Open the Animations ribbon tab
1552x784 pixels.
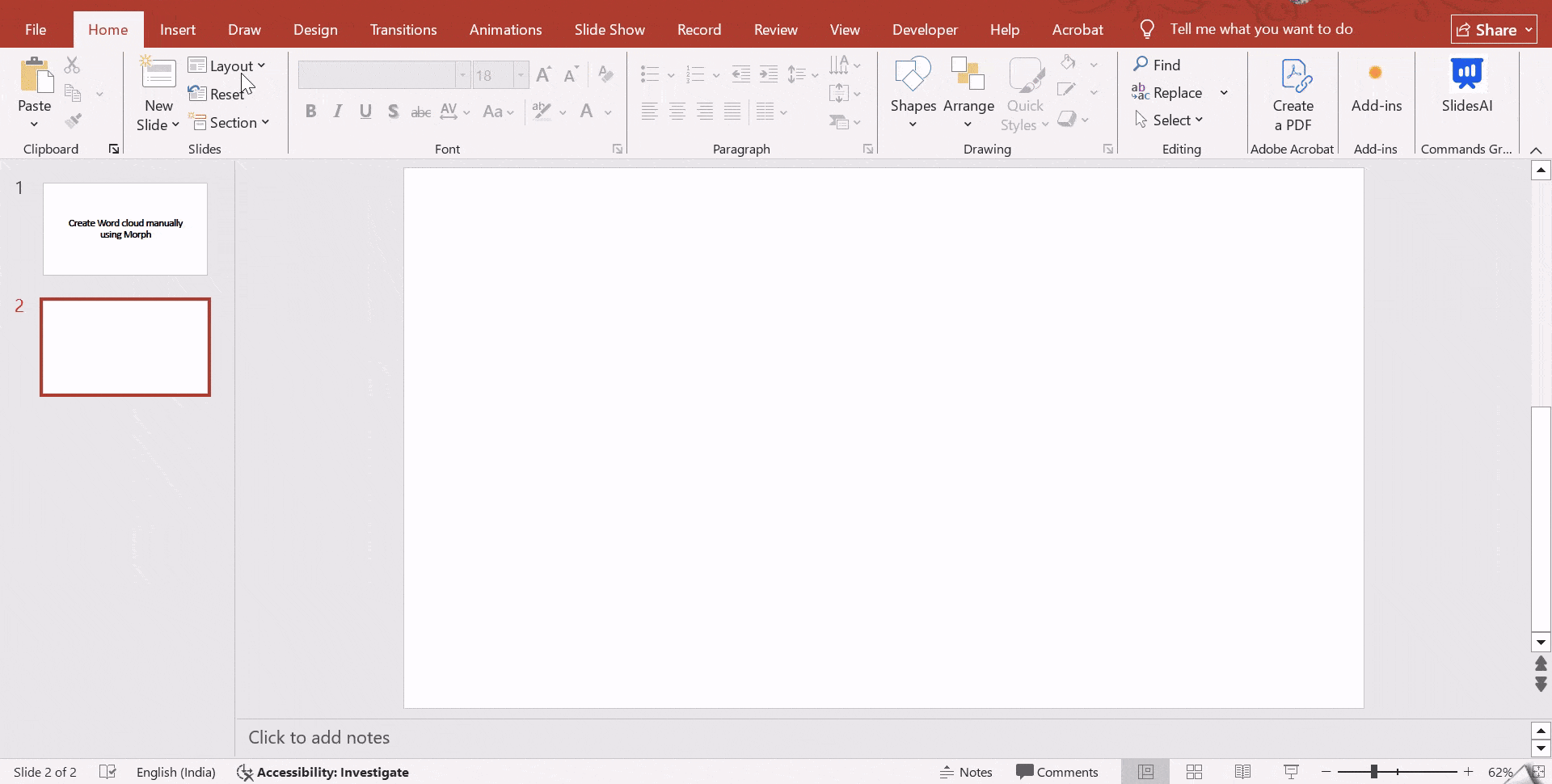point(505,30)
